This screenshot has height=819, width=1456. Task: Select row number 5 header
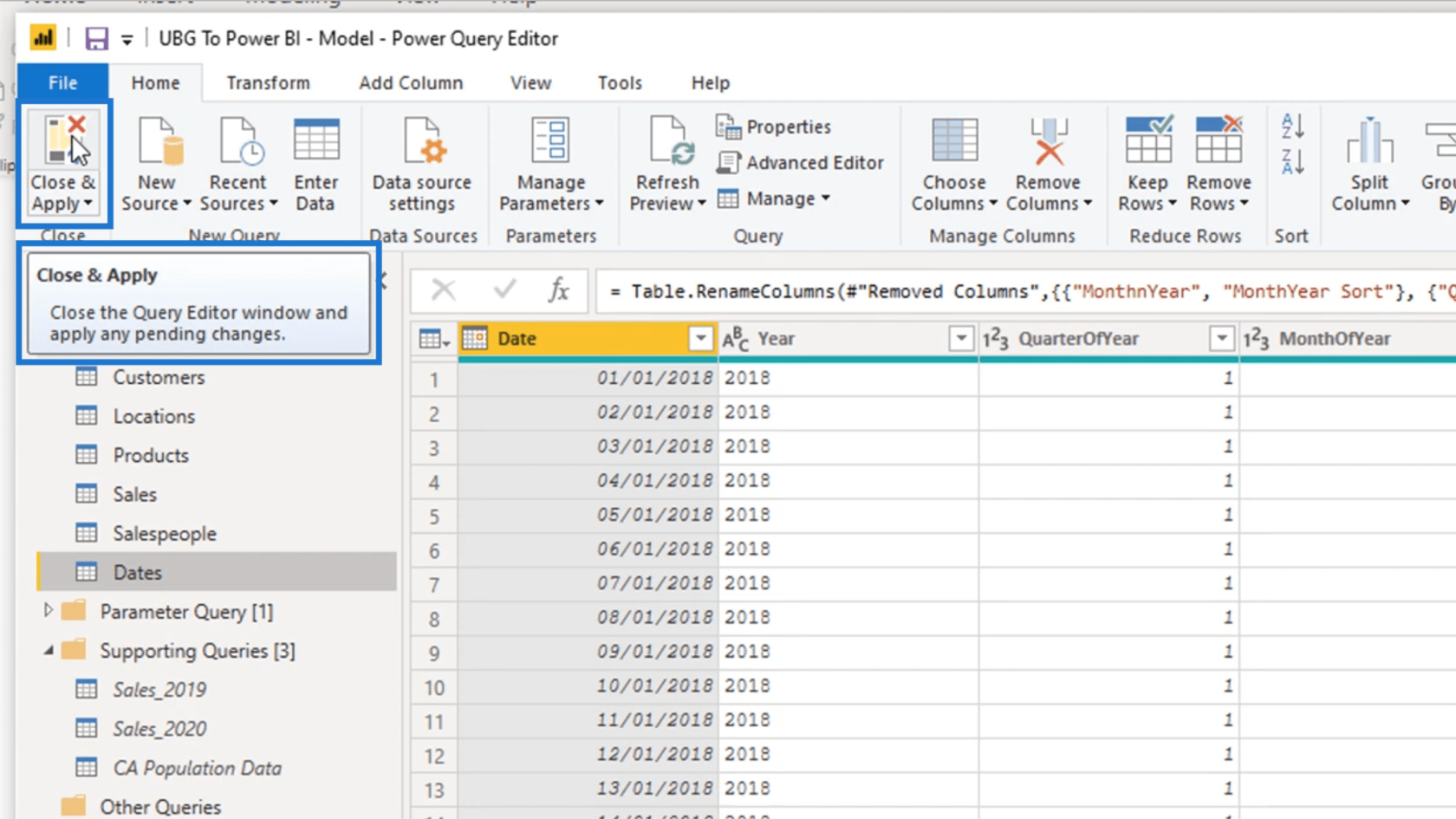tap(434, 516)
